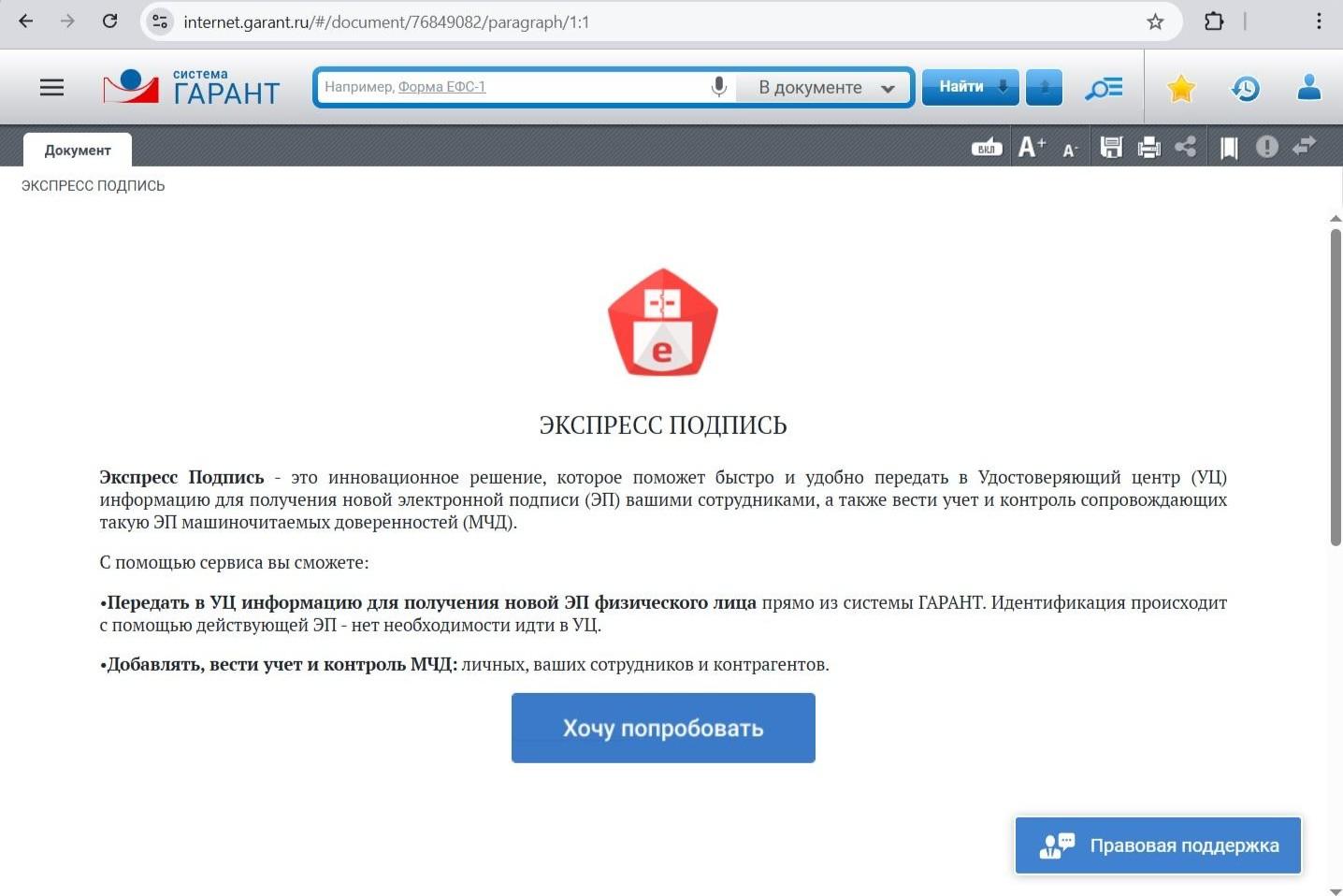Open the advanced search icon

tap(1104, 88)
